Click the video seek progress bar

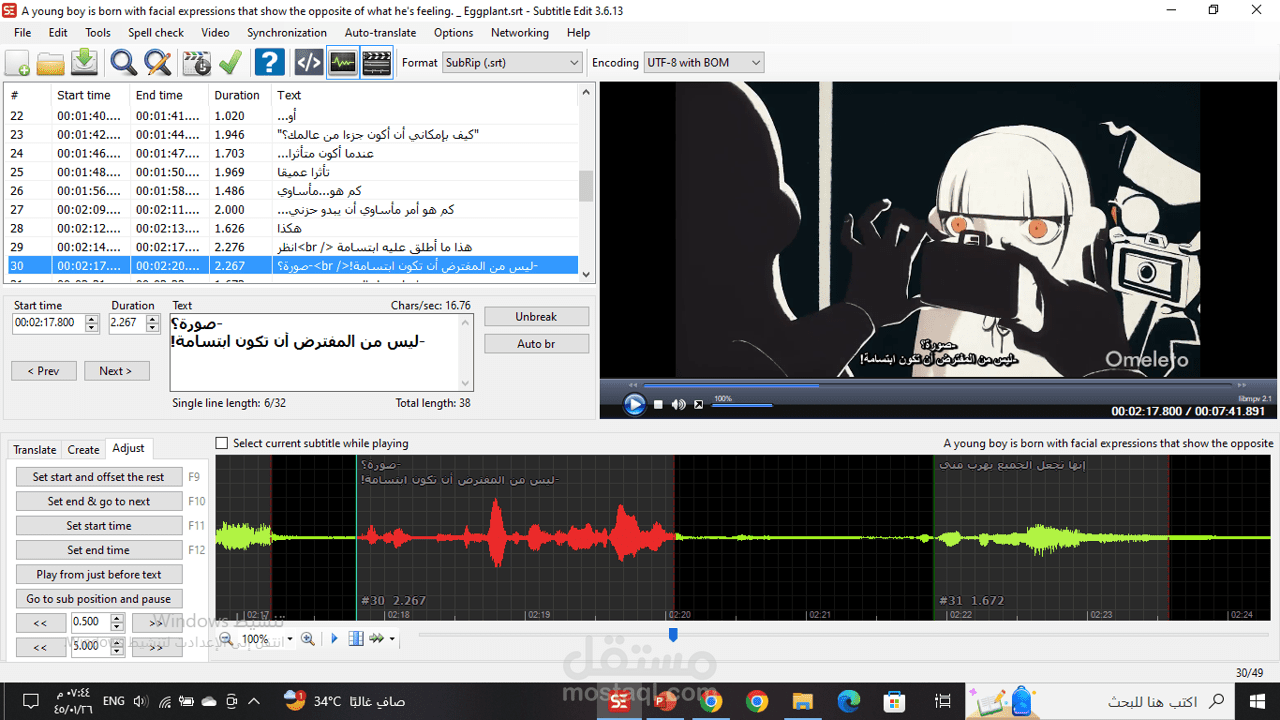point(937,385)
